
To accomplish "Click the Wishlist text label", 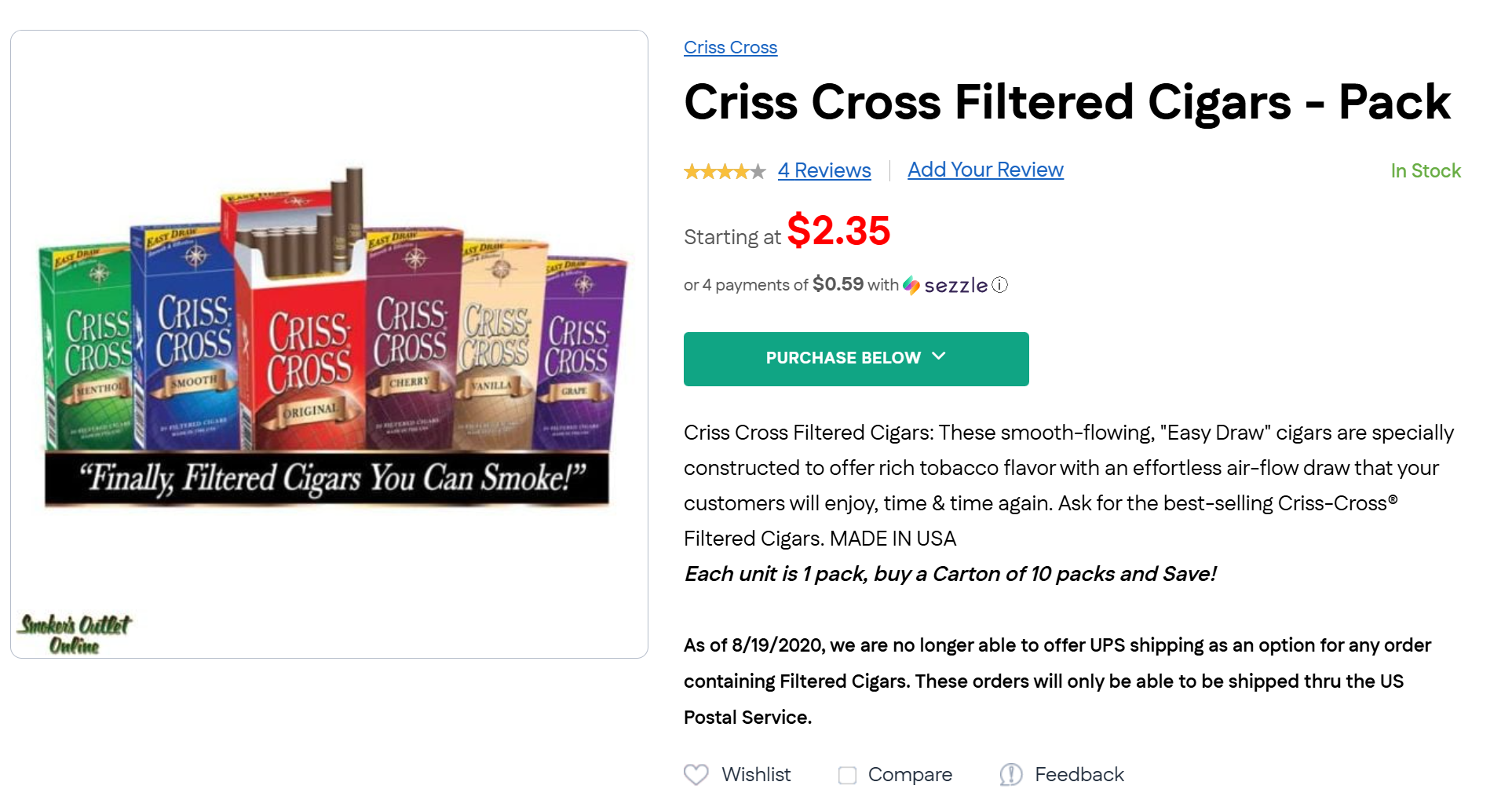I will pos(756,775).
